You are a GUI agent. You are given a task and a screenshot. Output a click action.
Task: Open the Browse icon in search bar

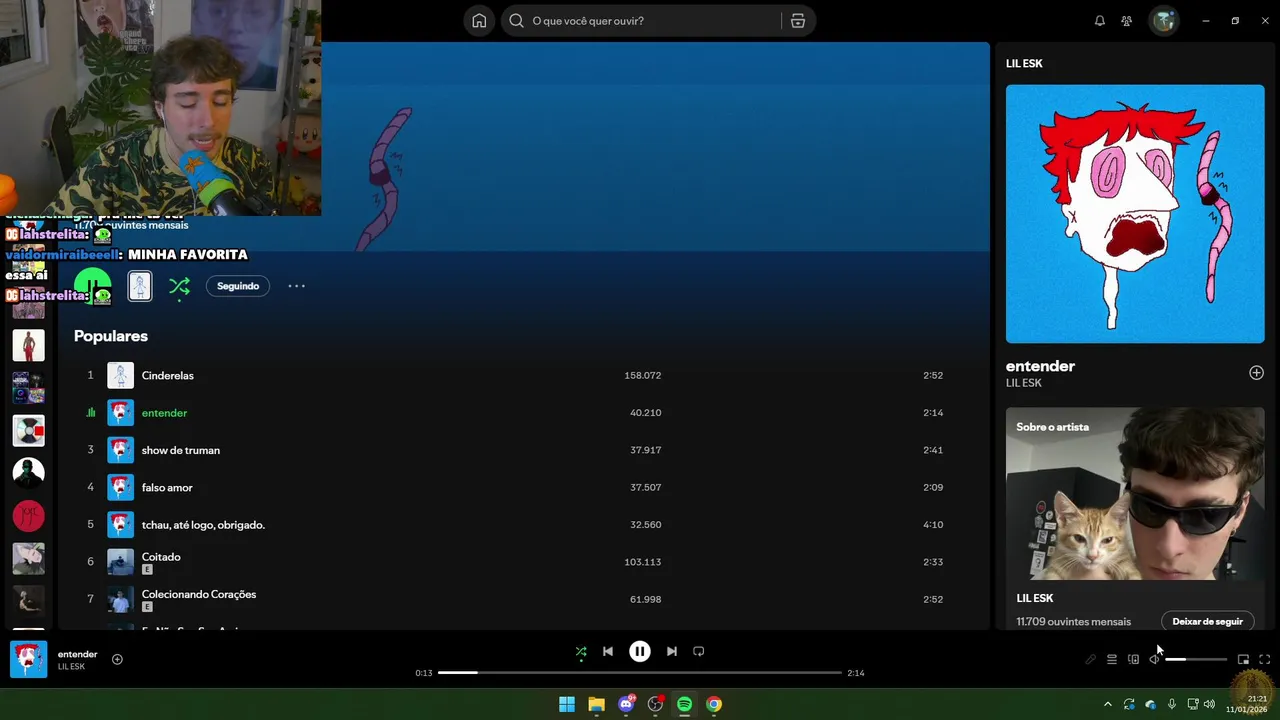click(x=798, y=21)
